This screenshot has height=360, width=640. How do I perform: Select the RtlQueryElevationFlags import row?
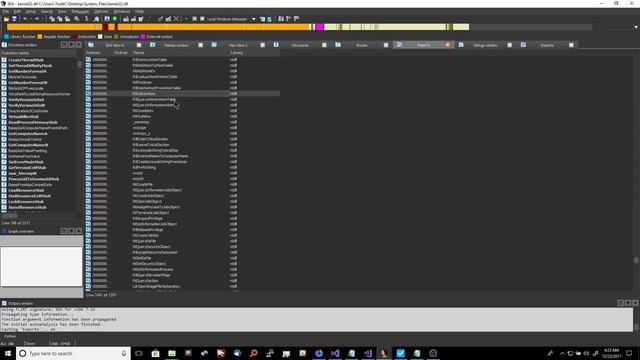coord(182,275)
